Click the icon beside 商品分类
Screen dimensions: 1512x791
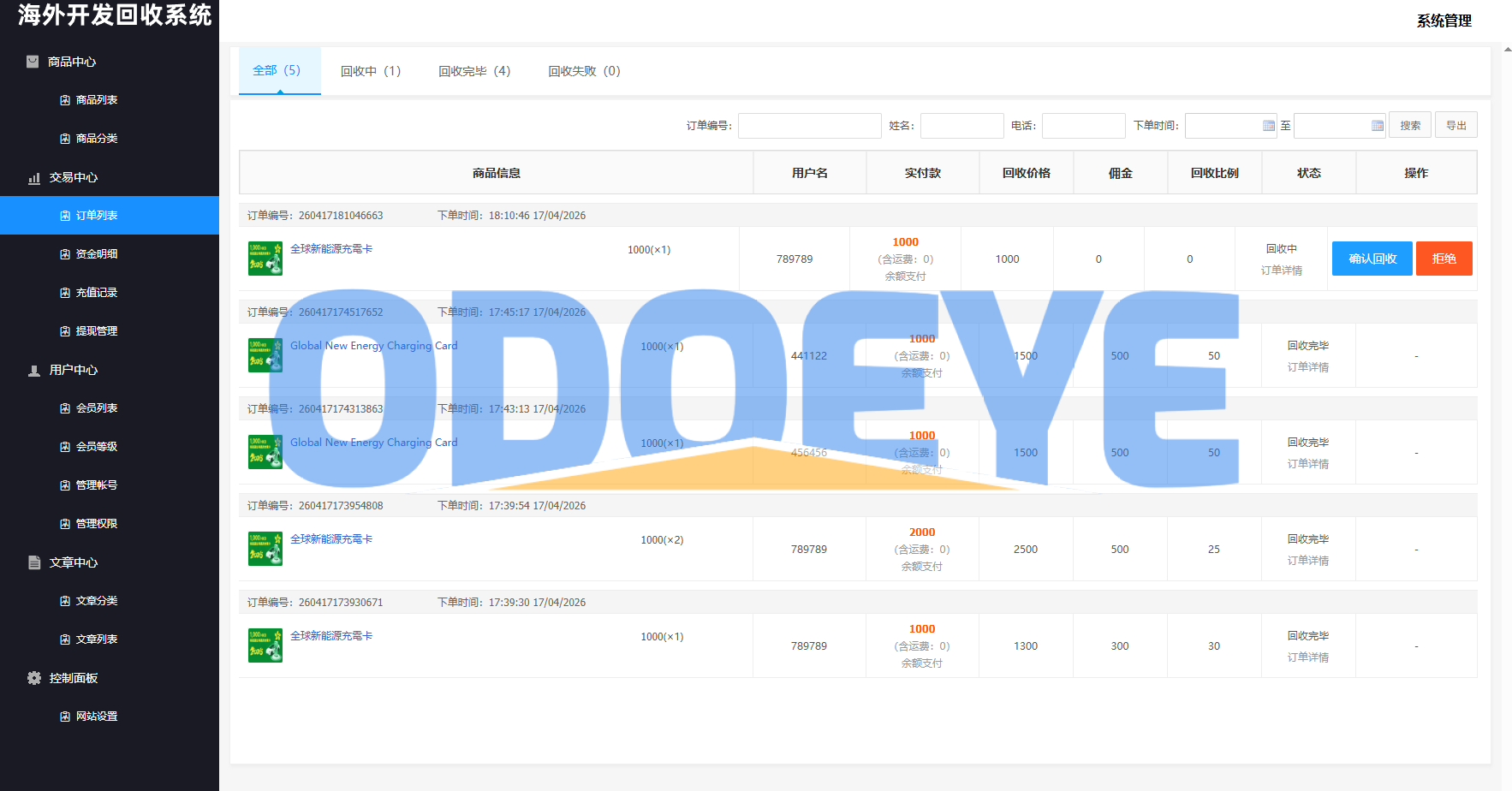click(65, 139)
